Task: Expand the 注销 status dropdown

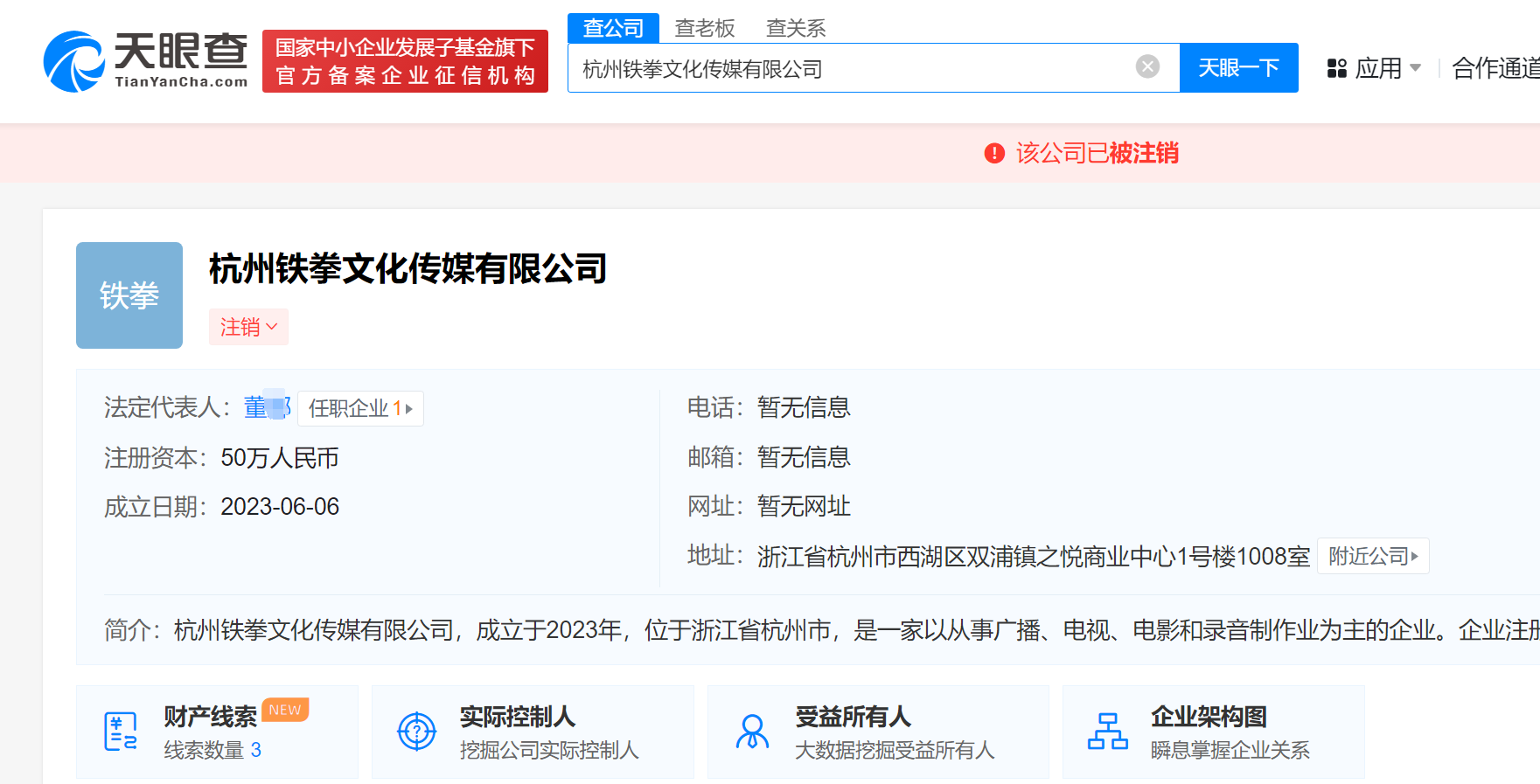Action: 248,327
